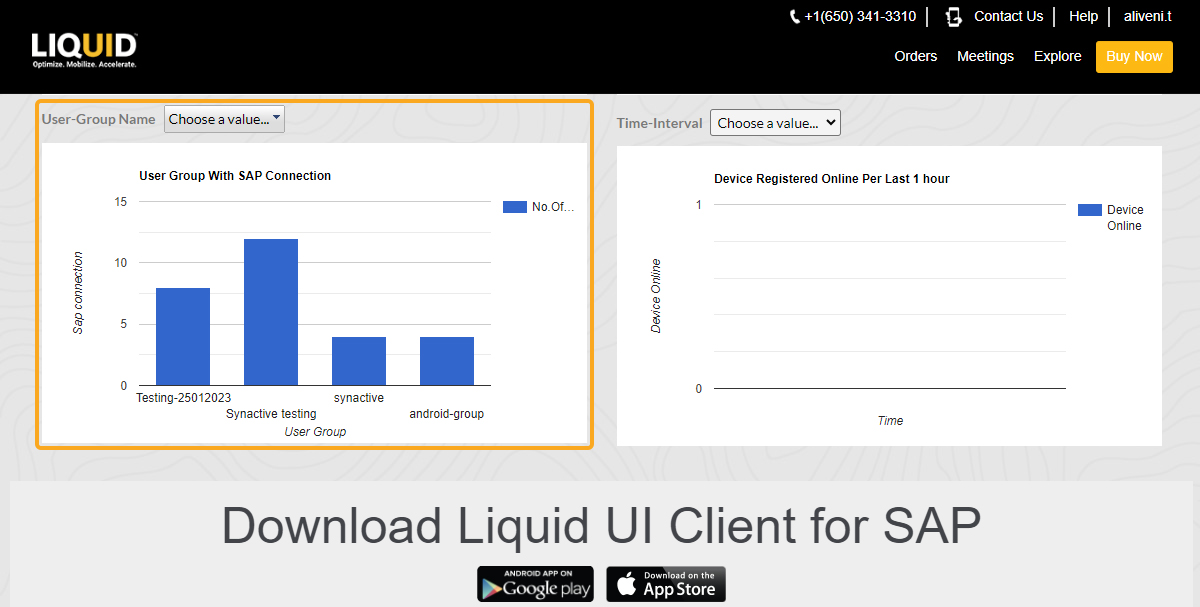Screen dimensions: 1200x607
Task: Click the 'synactive' axis label
Action: point(359,398)
